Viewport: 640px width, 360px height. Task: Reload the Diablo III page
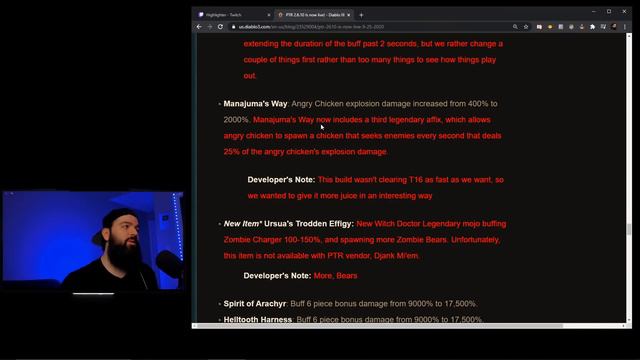(x=220, y=27)
